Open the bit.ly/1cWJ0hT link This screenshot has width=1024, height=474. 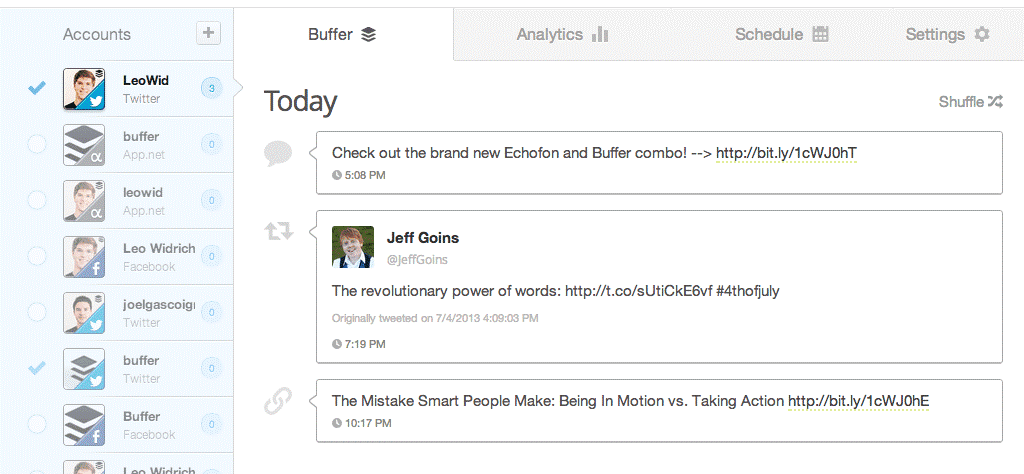(786, 153)
